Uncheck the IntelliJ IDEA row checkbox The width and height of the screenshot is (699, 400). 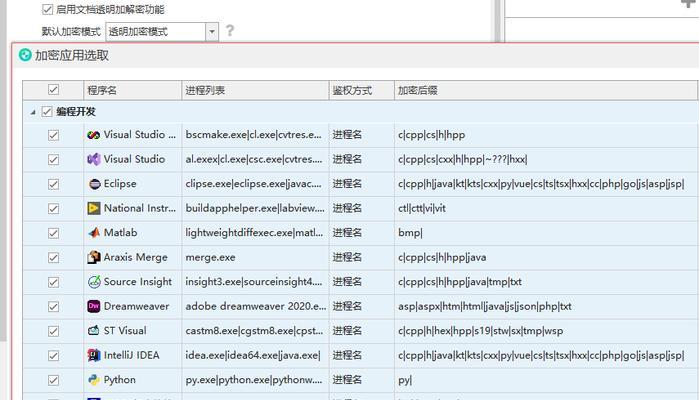(53, 356)
